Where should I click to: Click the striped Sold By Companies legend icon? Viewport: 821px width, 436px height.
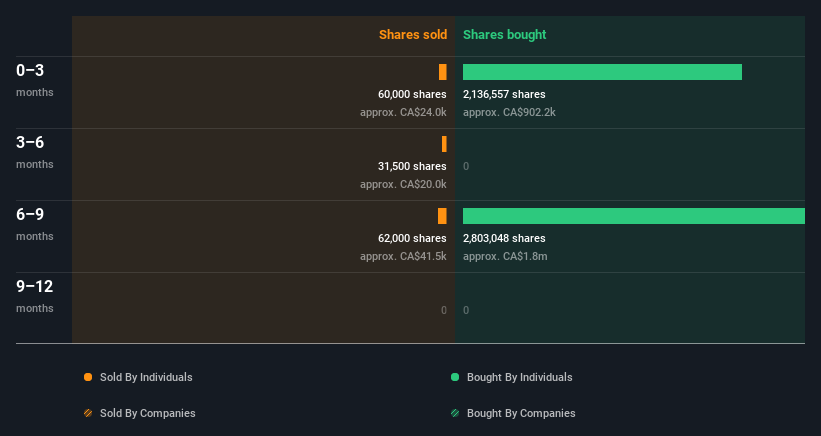[x=88, y=413]
